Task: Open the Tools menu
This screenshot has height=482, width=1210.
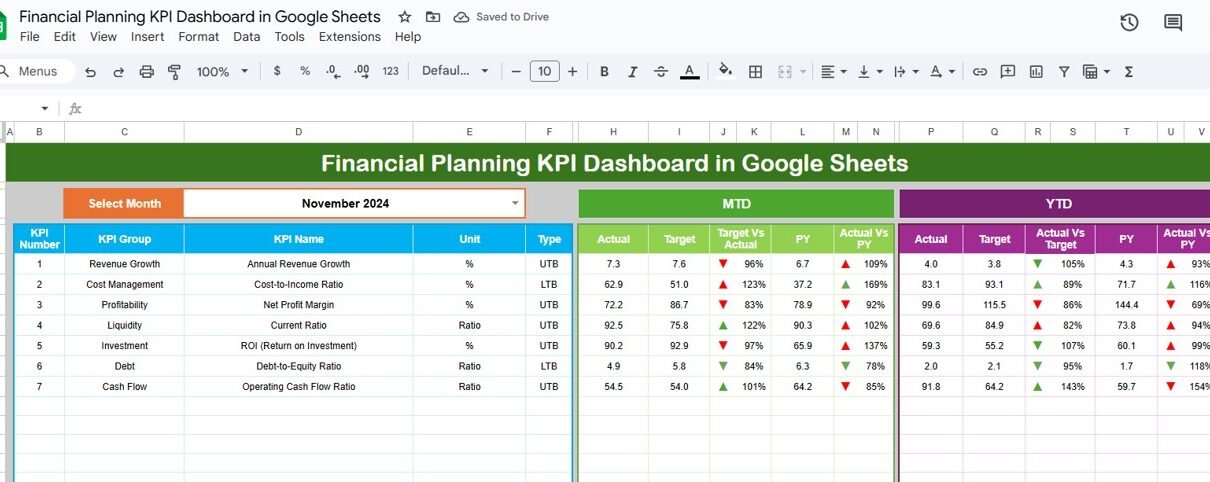Action: pos(290,37)
